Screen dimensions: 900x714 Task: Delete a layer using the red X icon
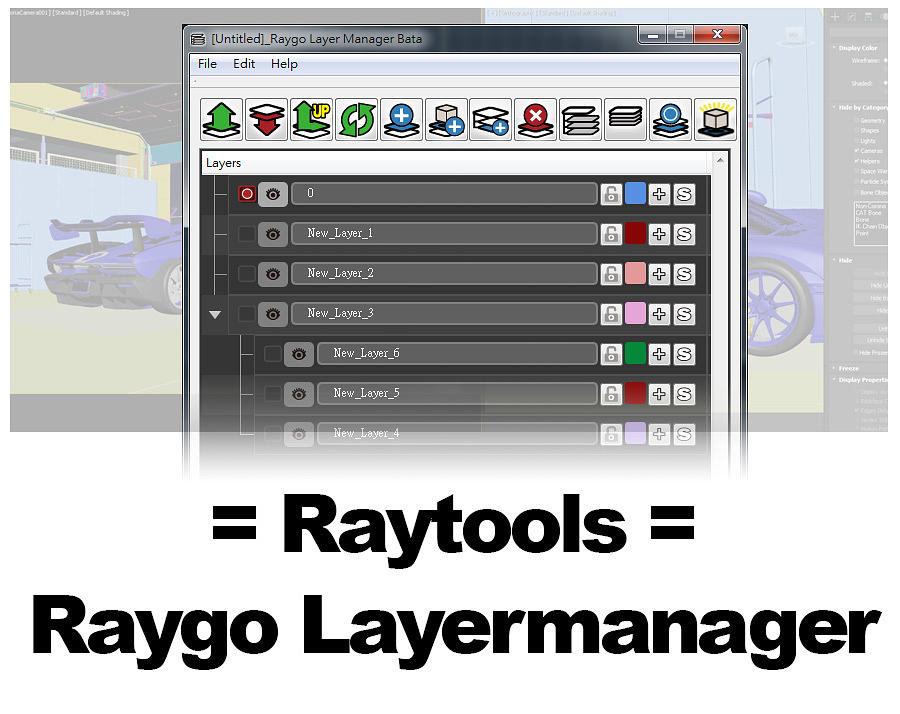point(536,119)
